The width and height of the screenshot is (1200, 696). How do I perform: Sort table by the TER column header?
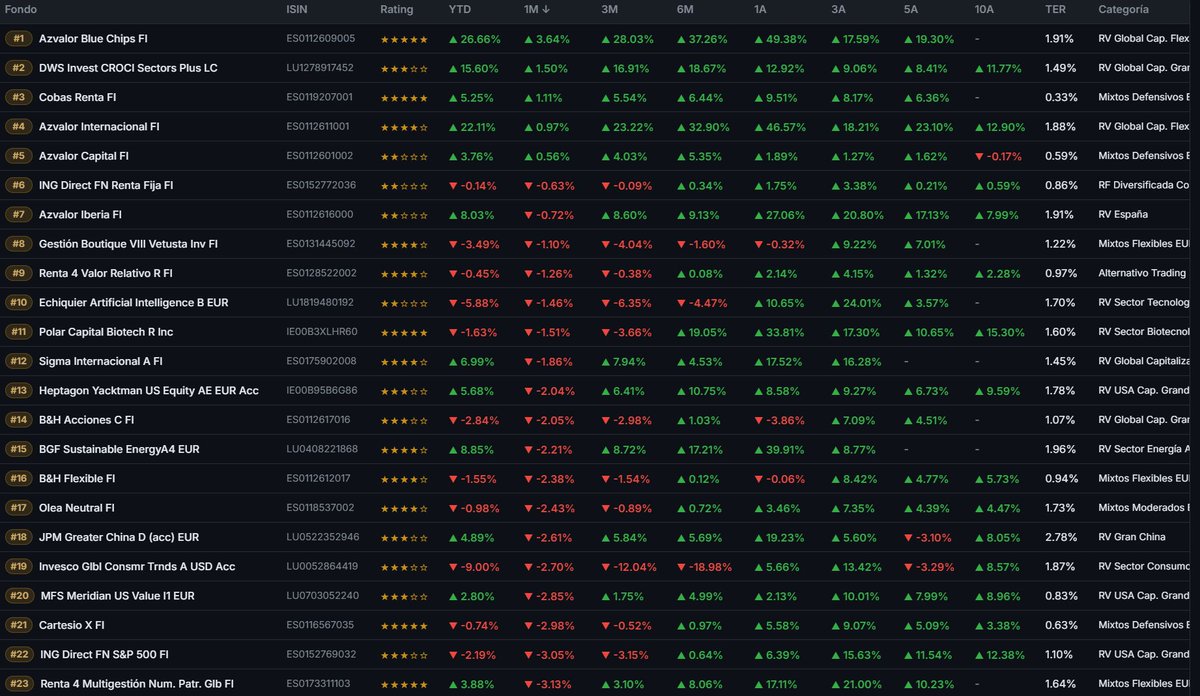[x=1055, y=9]
